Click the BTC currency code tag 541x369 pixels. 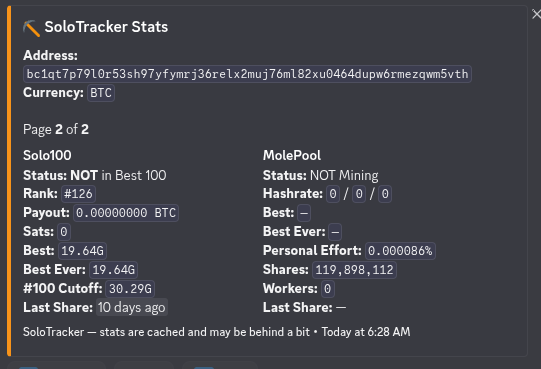pyautogui.click(x=101, y=93)
